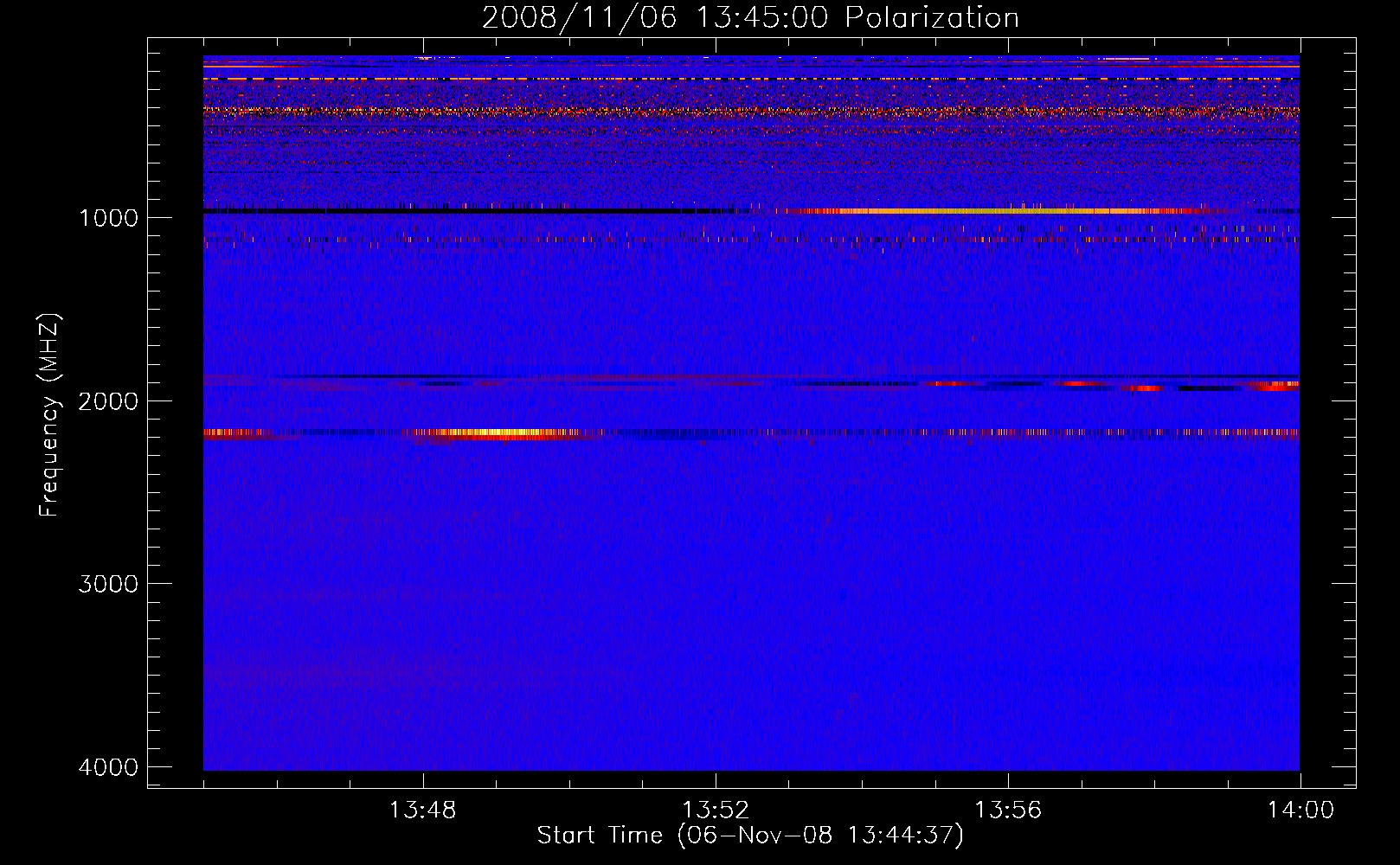Click the 'Start Time (06-Nov-08 13:44:37)' axis label
The width and height of the screenshot is (1400, 865).
pyautogui.click(x=750, y=836)
